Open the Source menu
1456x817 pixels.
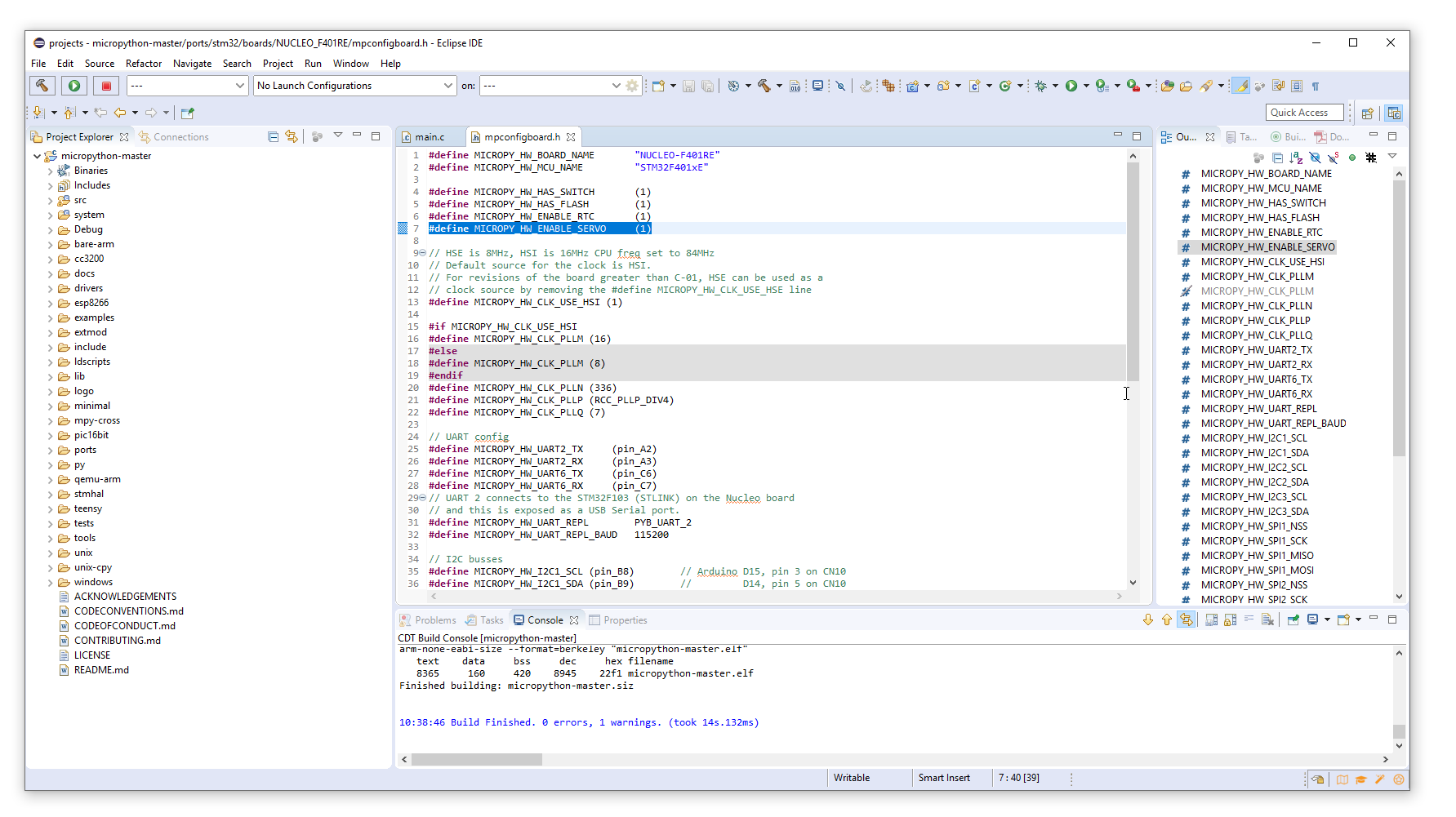(100, 64)
